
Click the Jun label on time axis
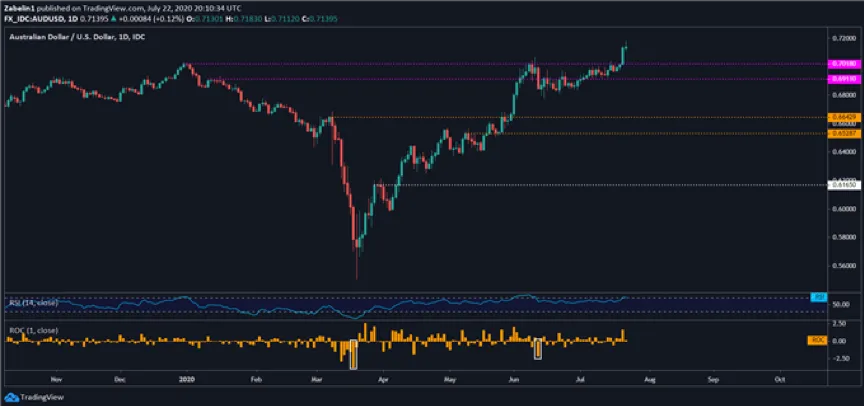click(x=514, y=379)
